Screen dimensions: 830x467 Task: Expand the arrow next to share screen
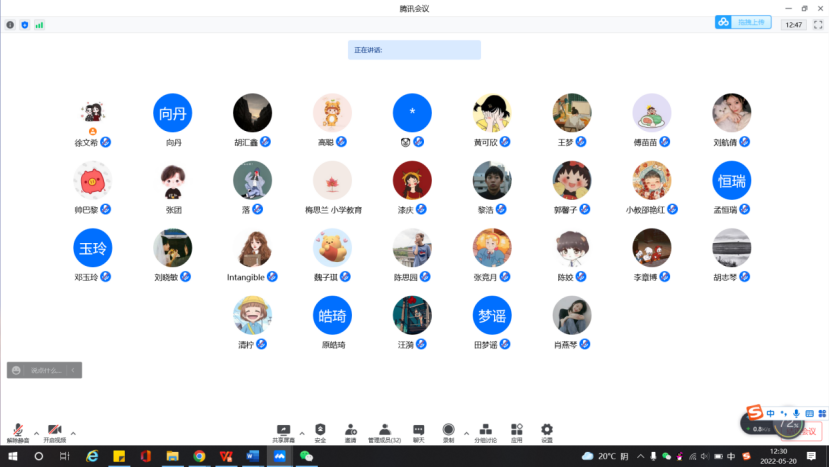302,433
